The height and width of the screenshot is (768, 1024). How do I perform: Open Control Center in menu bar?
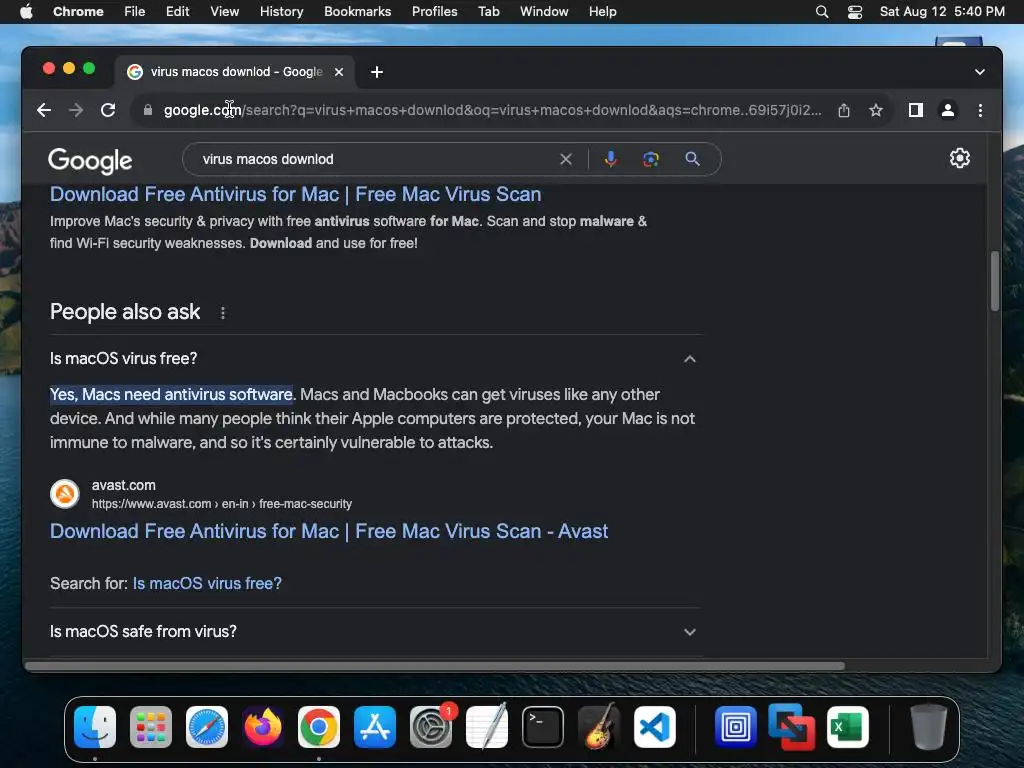pos(855,12)
